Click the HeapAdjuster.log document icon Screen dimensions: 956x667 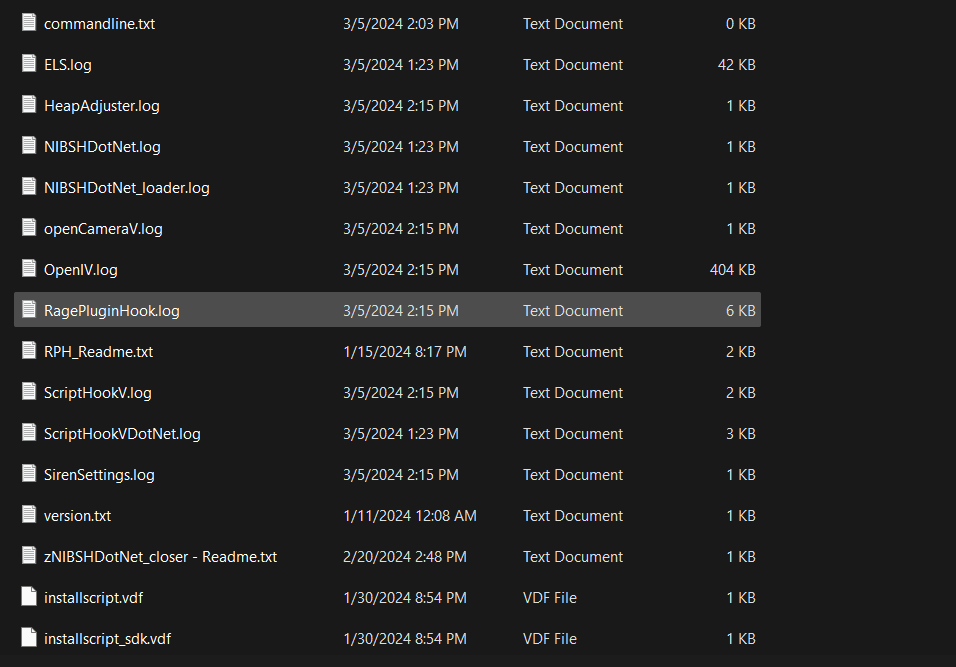(29, 105)
